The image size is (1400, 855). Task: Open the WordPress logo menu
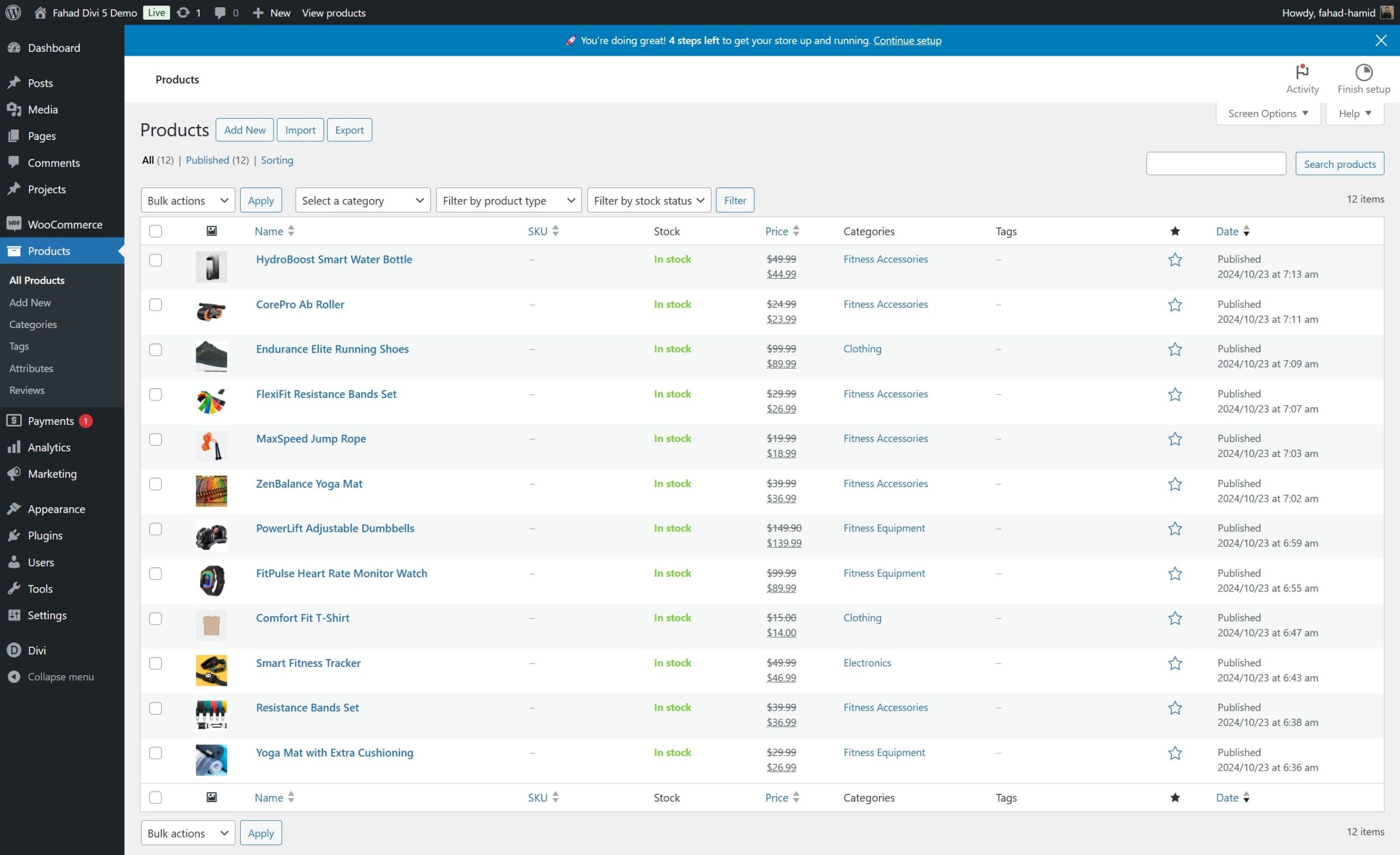tap(13, 13)
